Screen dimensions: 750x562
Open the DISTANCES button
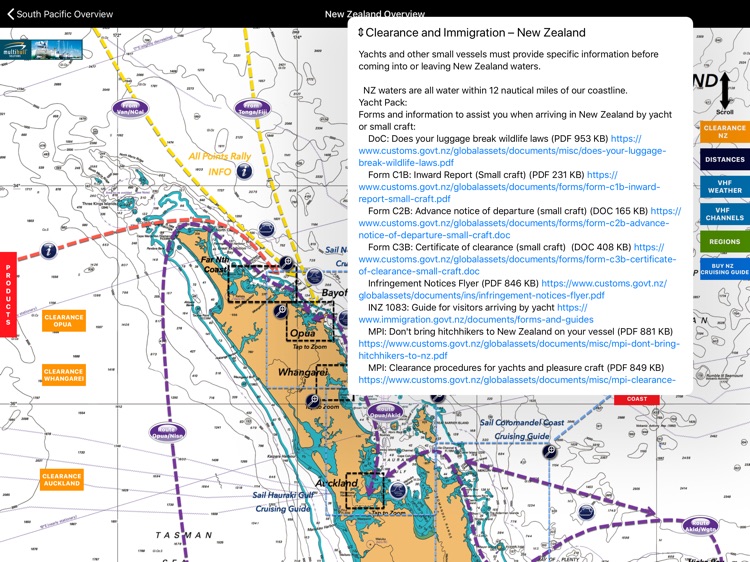click(x=724, y=159)
